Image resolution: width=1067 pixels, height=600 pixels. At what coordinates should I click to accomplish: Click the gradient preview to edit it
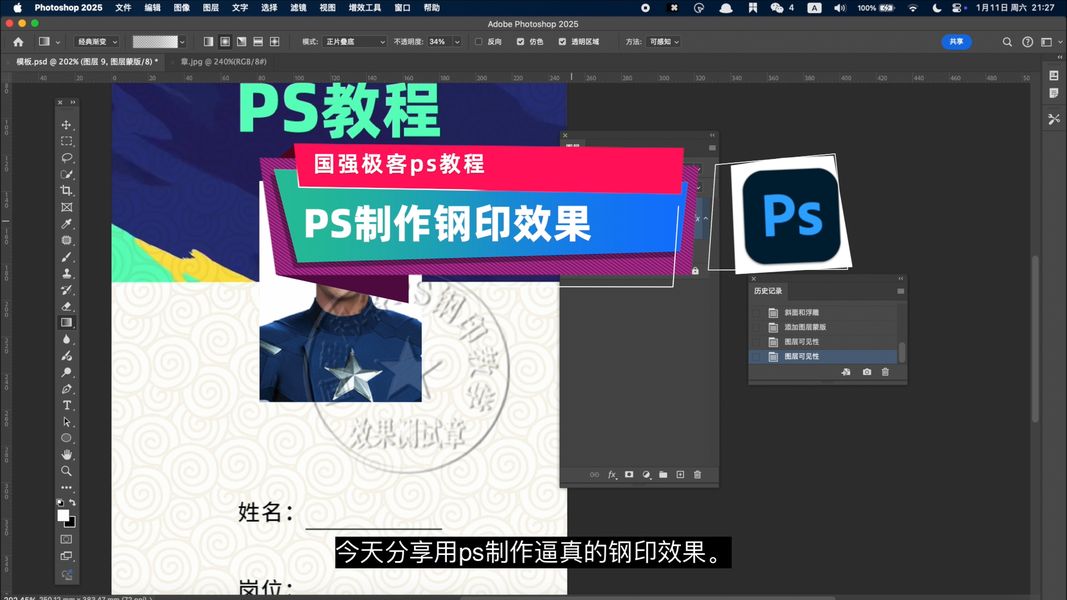coord(154,41)
